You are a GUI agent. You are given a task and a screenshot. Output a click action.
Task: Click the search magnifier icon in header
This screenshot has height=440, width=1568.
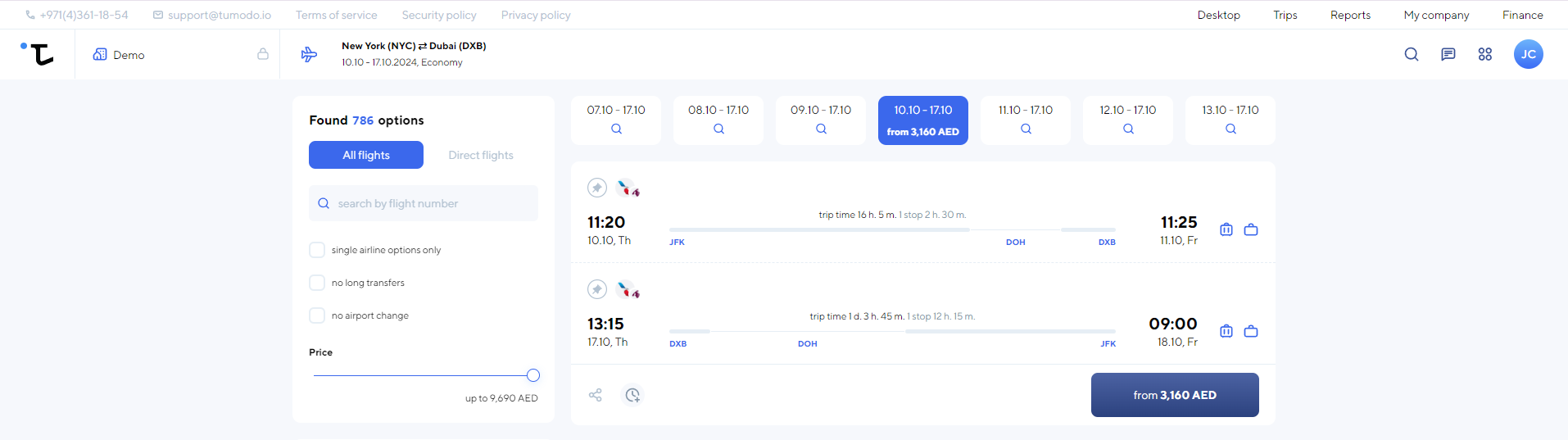tap(1411, 54)
